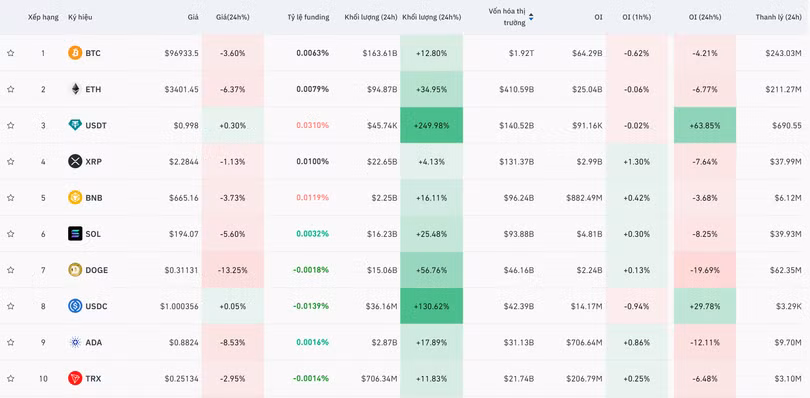Click the ADA OI 24h change -12.11%

pyautogui.click(x=705, y=342)
